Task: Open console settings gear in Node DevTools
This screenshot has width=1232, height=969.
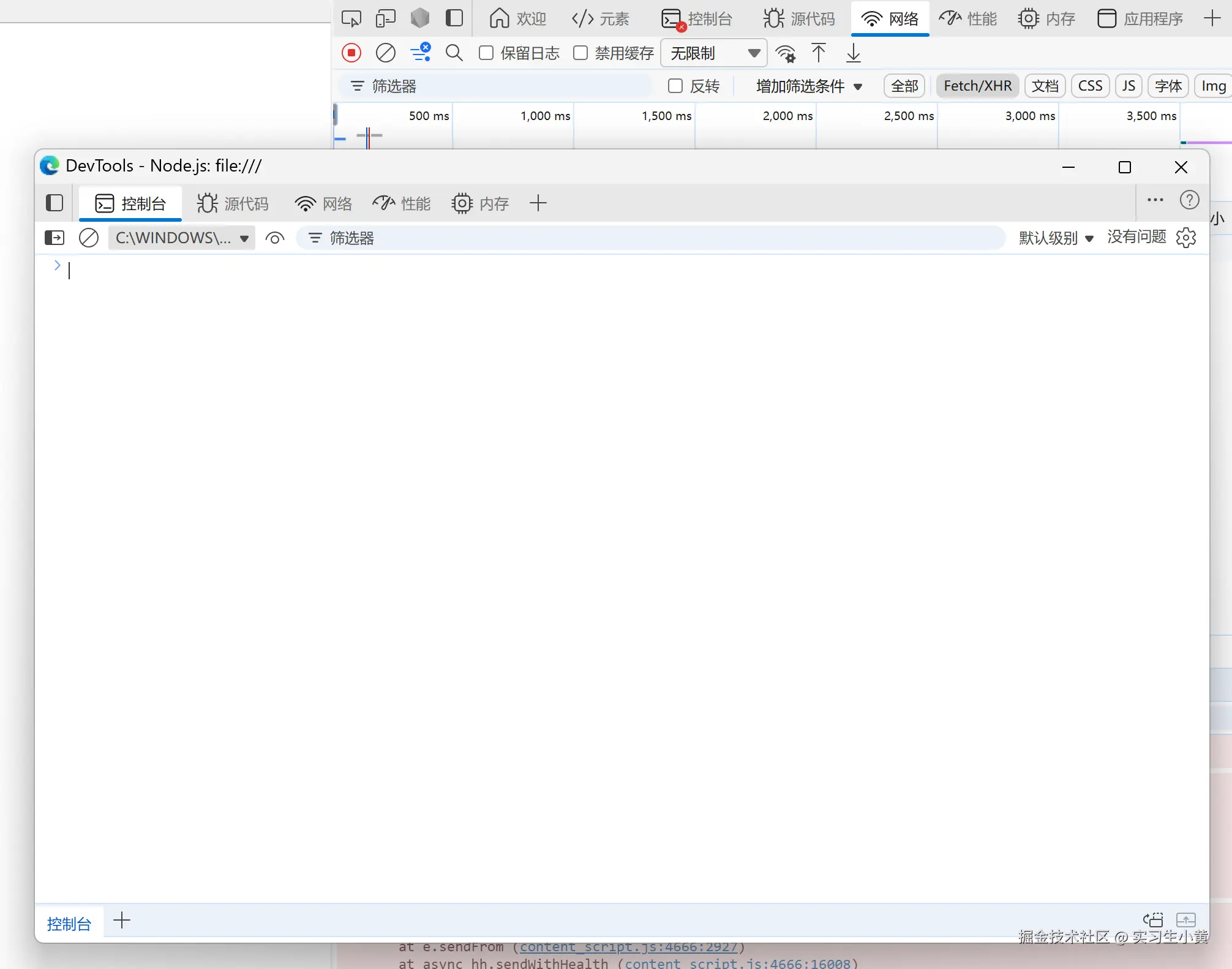Action: [1186, 238]
